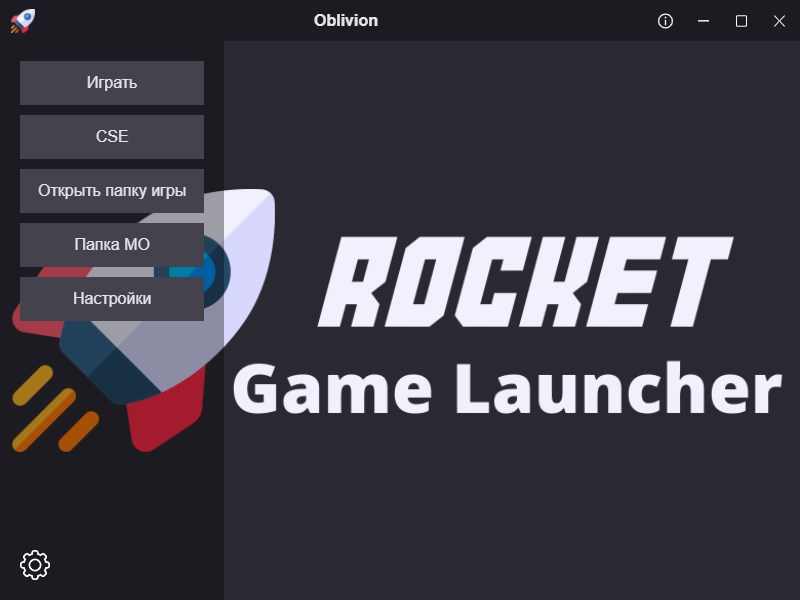
Task: Open the gear settings icon at sidebar bottom
Action: [x=35, y=565]
